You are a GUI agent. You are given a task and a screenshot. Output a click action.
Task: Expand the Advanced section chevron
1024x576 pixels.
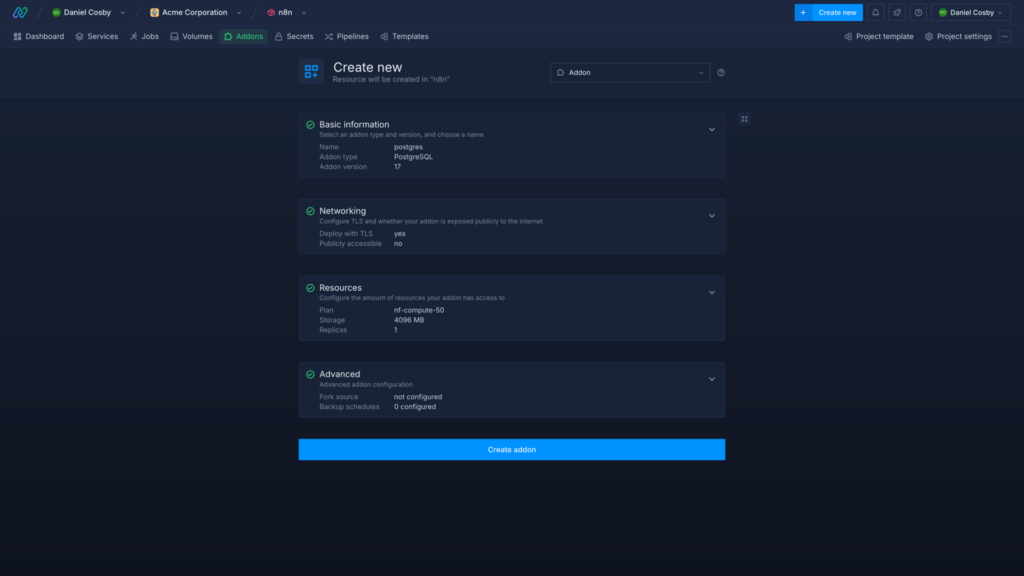[x=712, y=379]
